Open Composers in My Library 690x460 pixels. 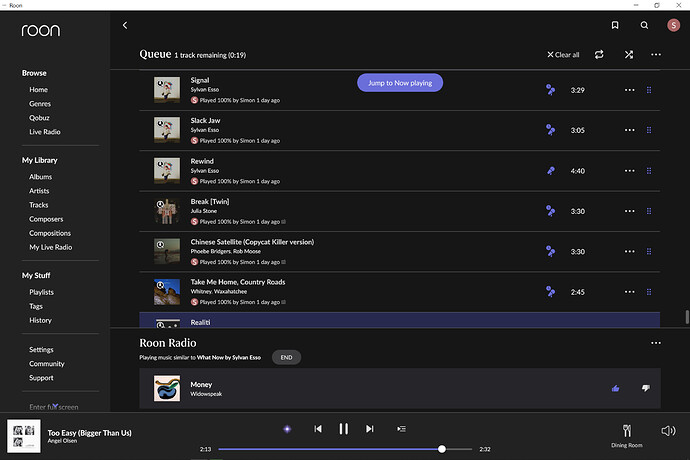[46, 219]
